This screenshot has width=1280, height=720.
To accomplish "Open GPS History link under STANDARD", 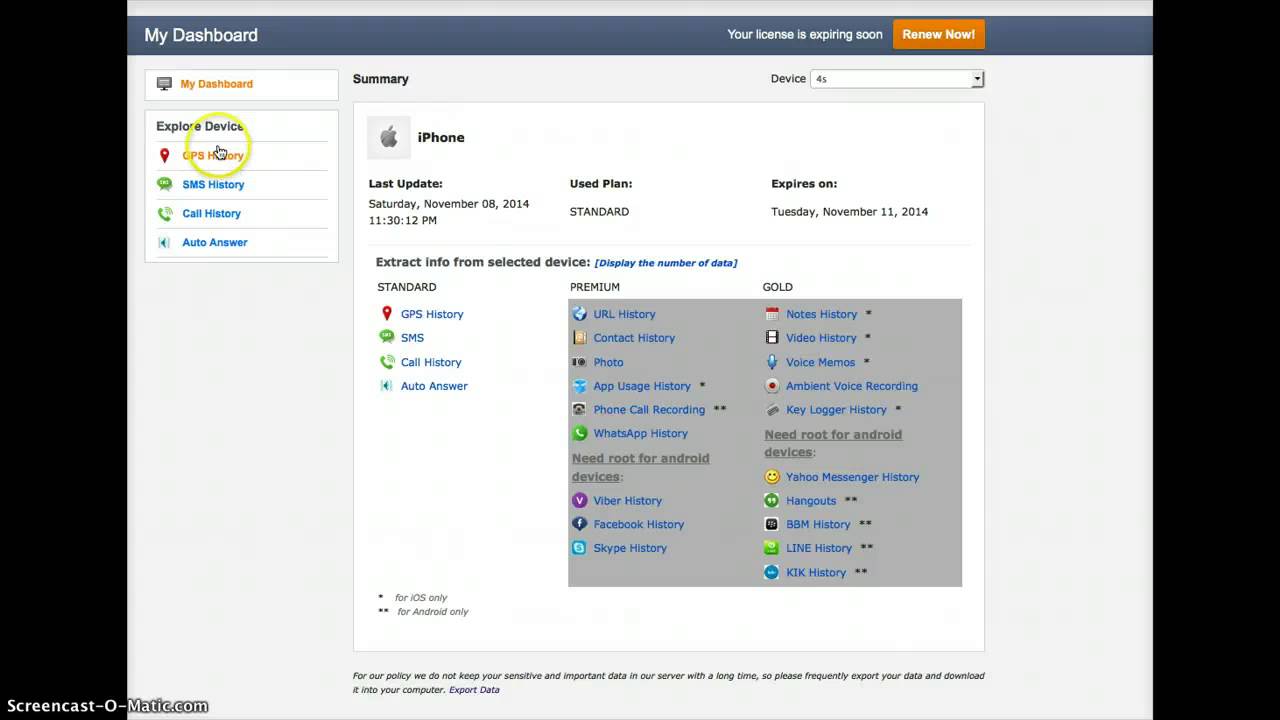I will tap(432, 314).
